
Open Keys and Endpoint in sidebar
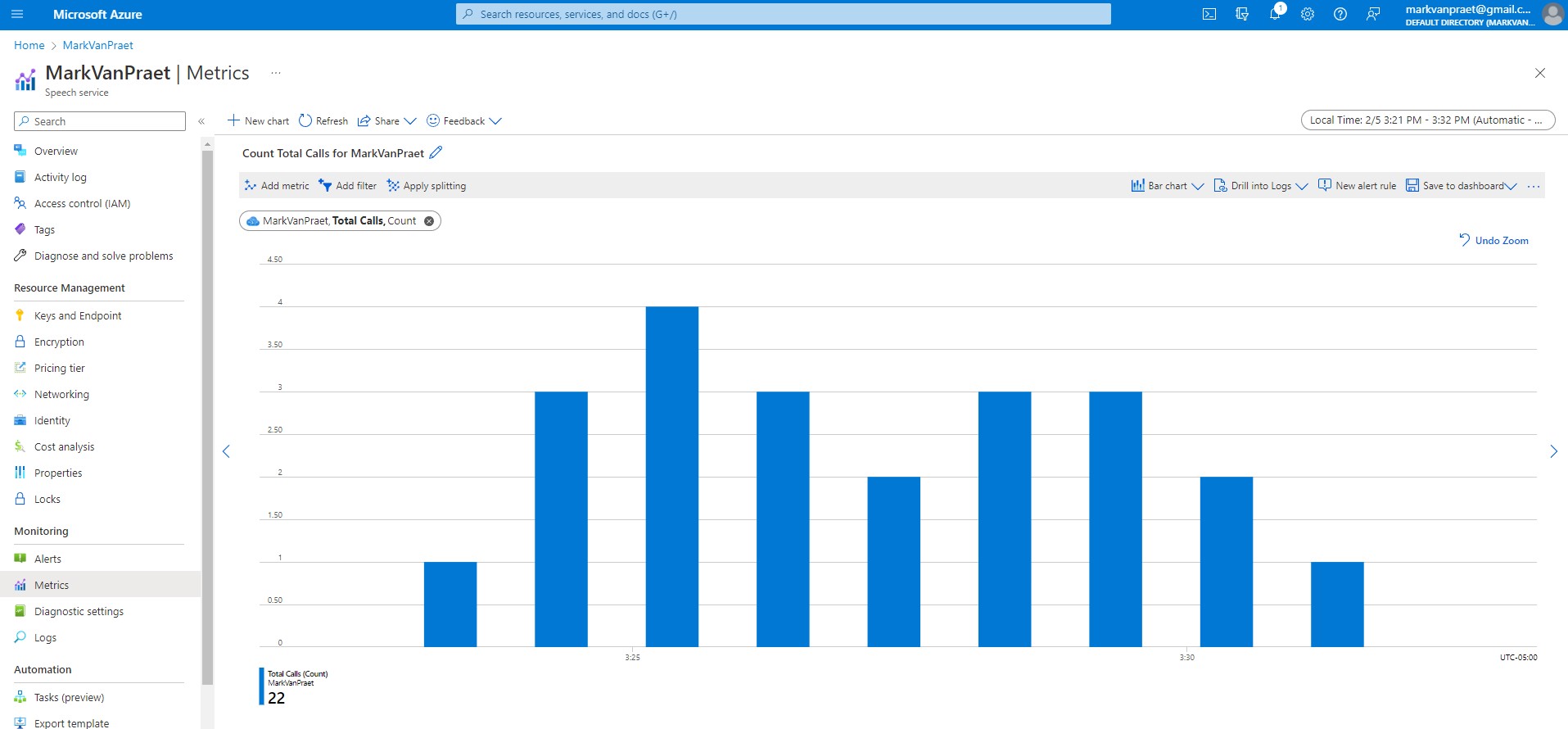point(78,315)
